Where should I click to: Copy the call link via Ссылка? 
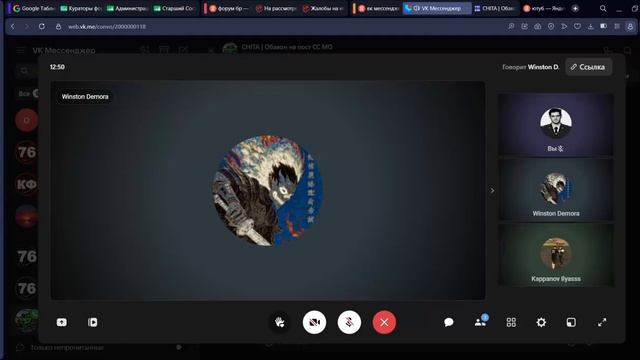[589, 67]
